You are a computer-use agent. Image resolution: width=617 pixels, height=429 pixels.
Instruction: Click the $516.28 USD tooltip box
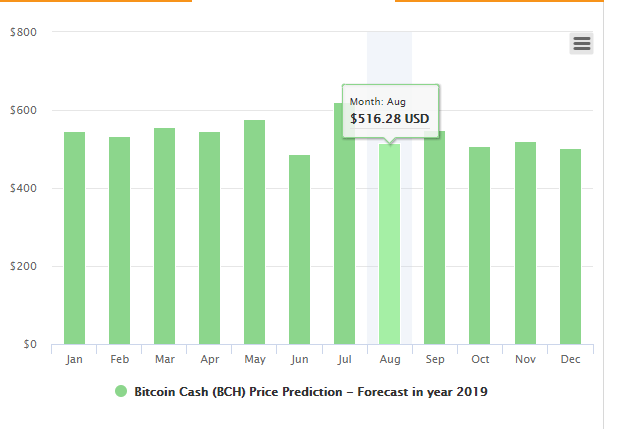391,111
